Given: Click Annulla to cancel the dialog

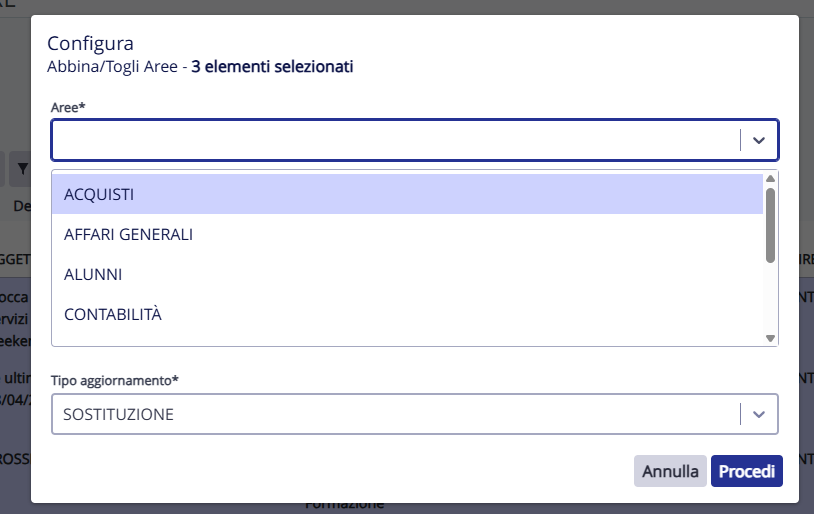Looking at the screenshot, I should (x=670, y=471).
